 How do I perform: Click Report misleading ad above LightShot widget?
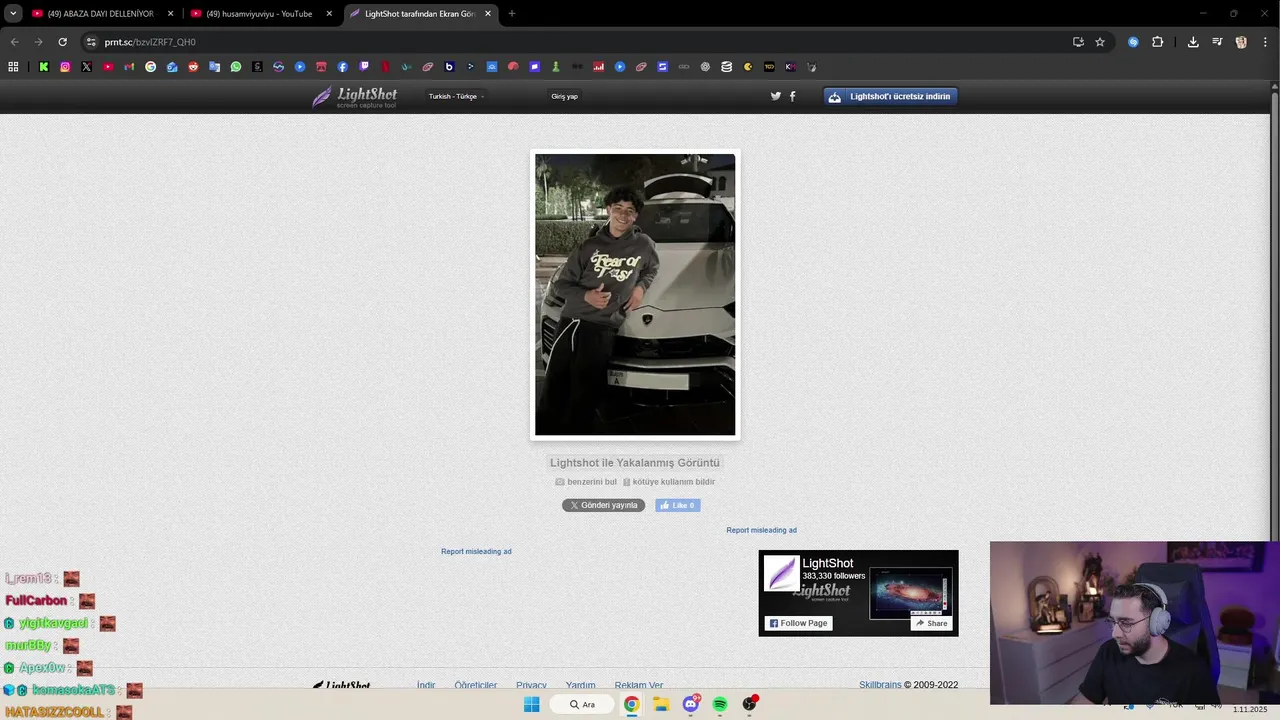[761, 530]
